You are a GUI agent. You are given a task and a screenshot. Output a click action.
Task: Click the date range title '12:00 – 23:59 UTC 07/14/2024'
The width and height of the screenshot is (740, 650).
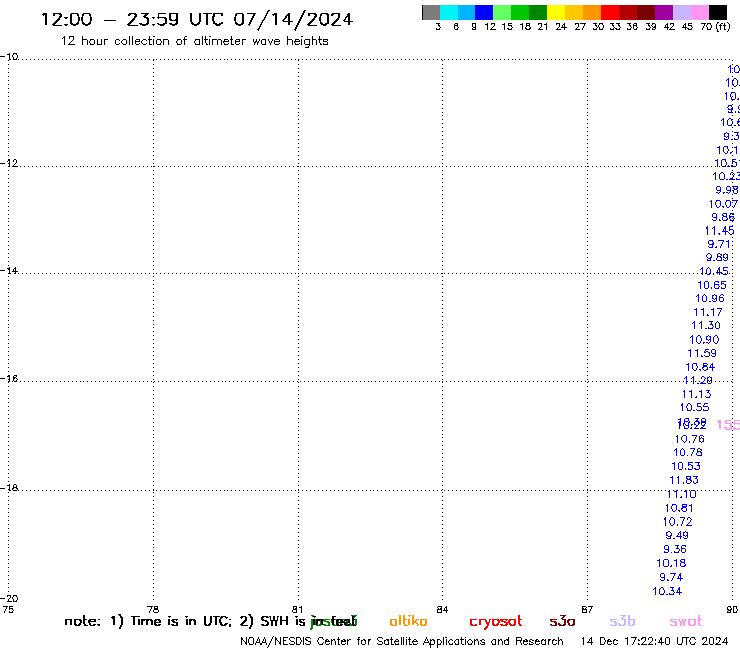tap(197, 20)
